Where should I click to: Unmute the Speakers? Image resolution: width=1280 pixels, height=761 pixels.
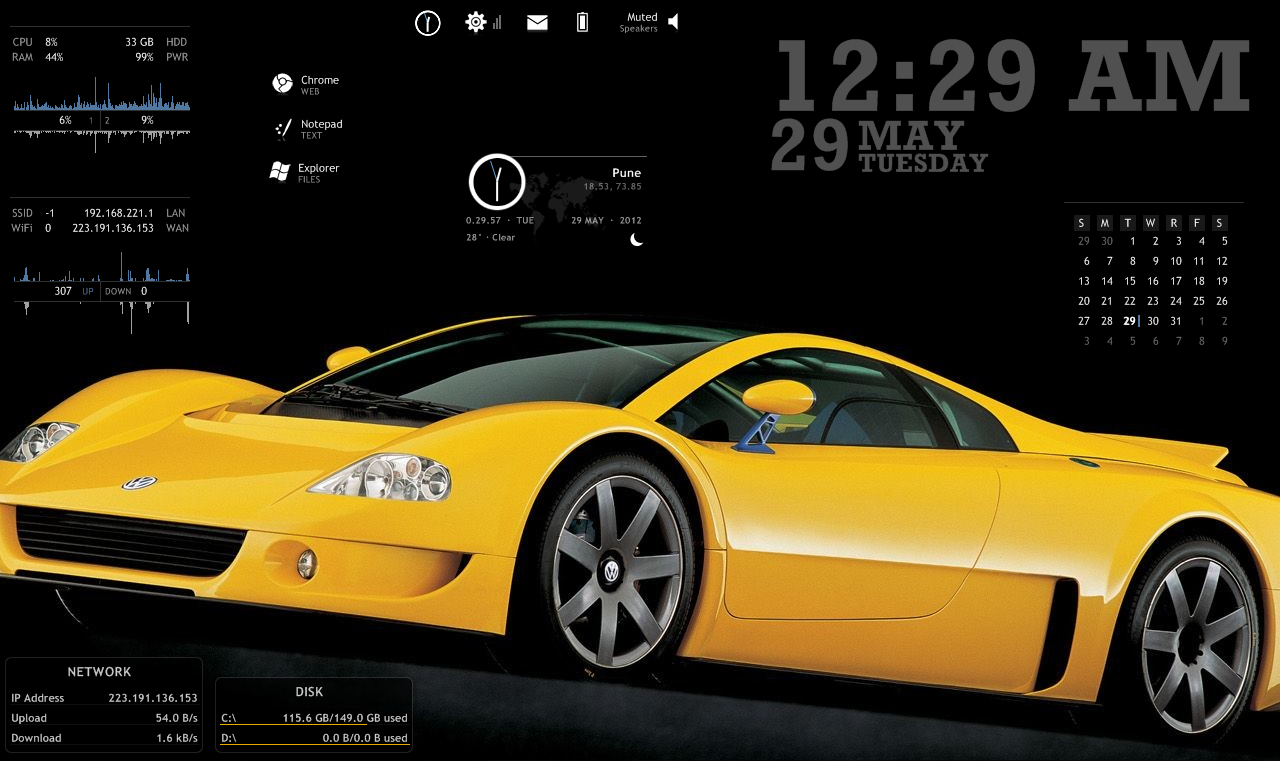(673, 21)
